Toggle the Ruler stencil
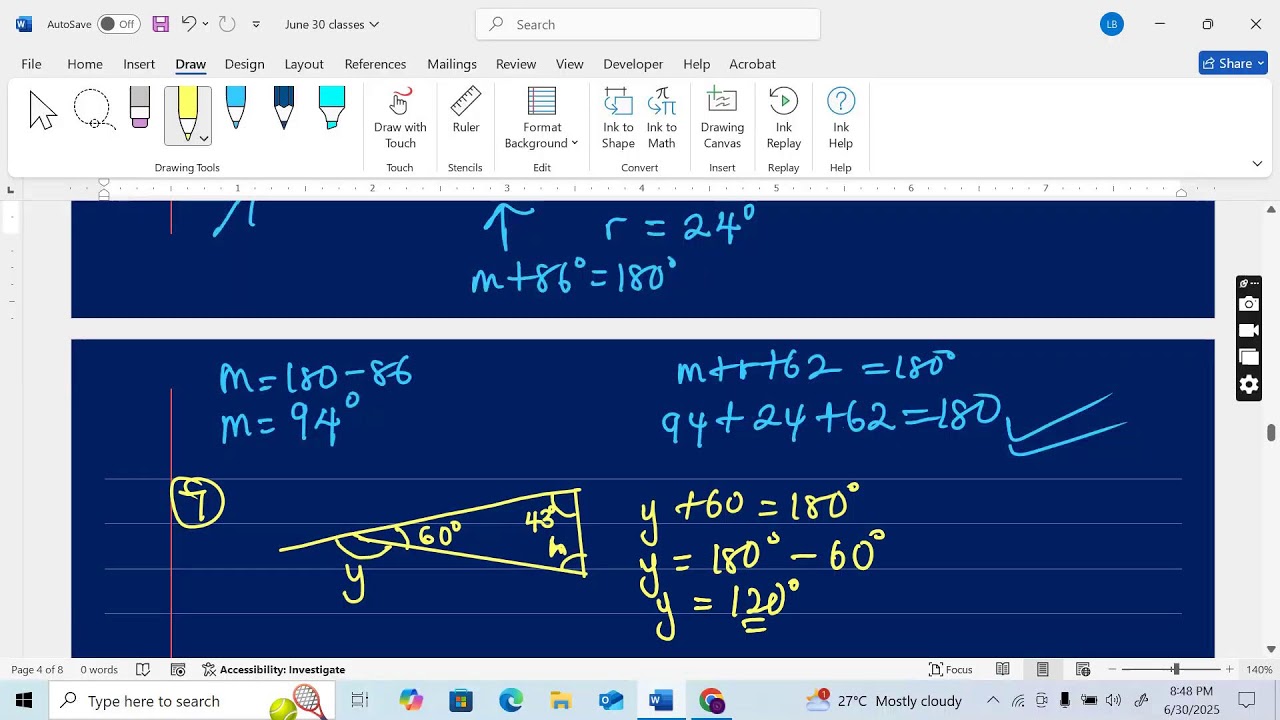 point(466,111)
